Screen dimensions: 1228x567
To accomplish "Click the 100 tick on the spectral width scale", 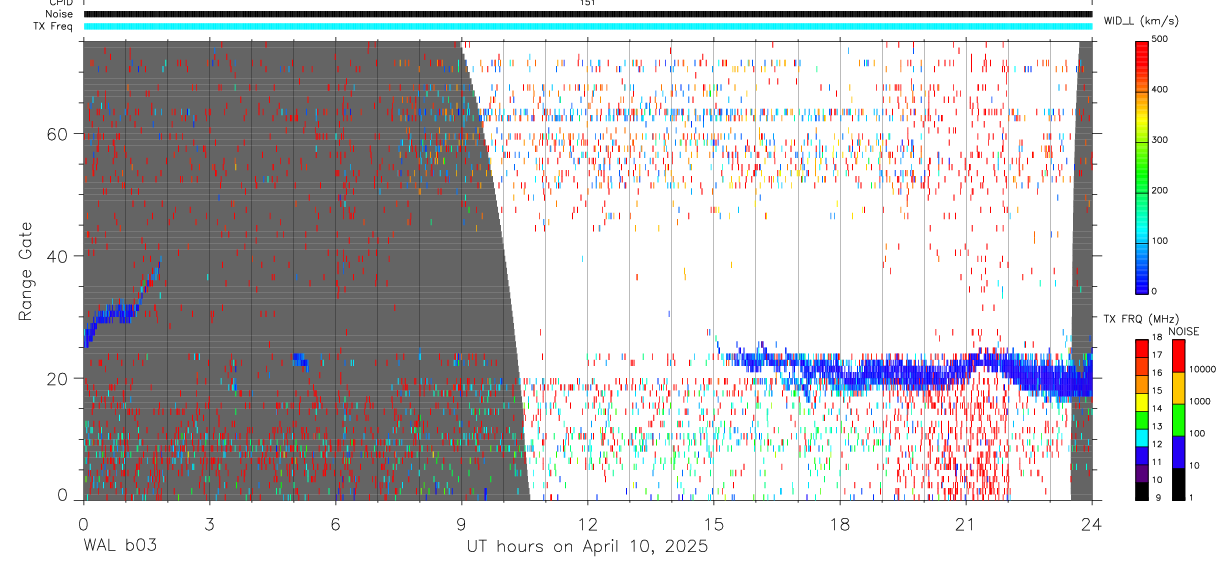I will tap(1161, 241).
